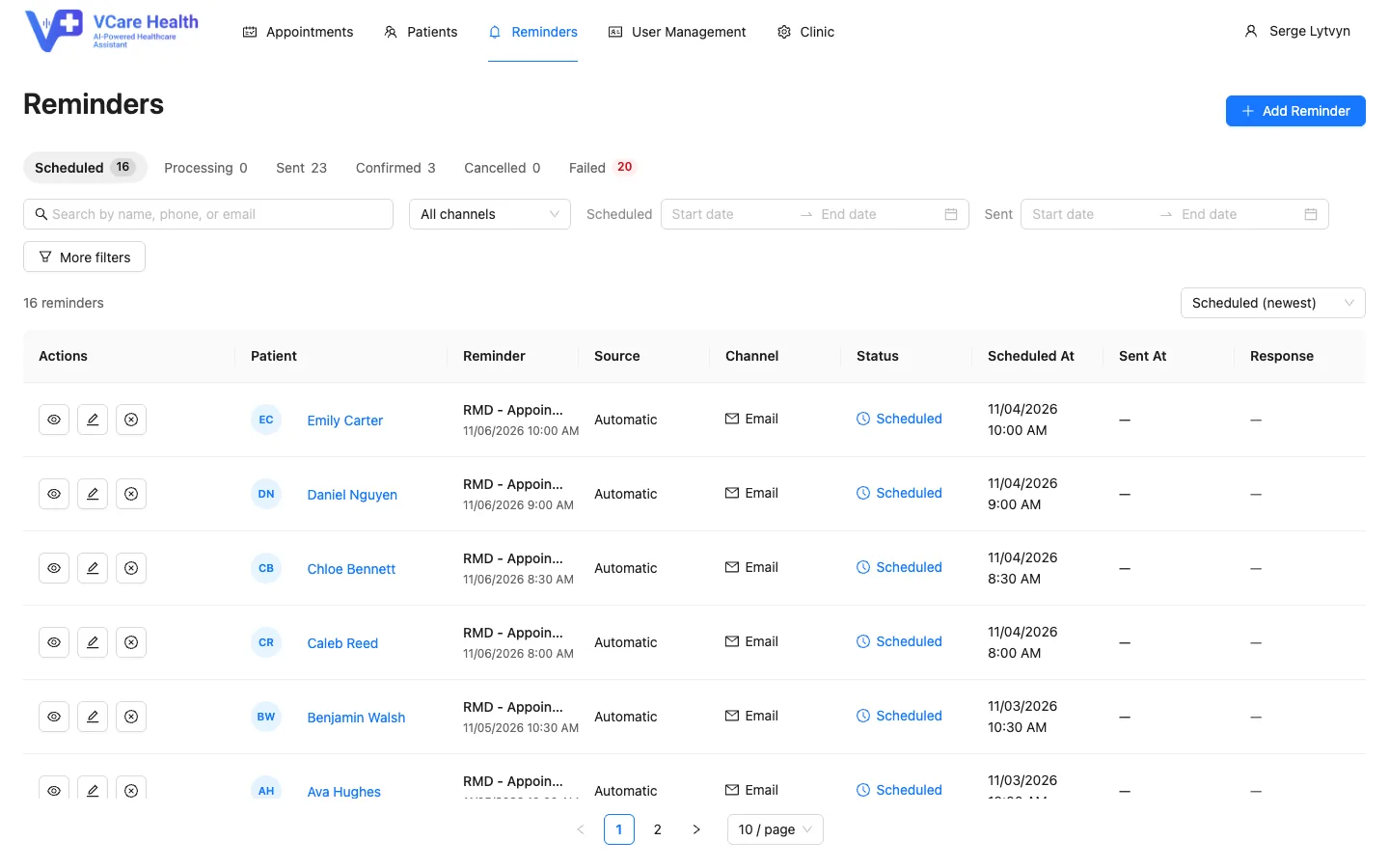Cancel Chloe Bennett's reminder (x icon)
Viewport: 1389px width, 868px height.
pyautogui.click(x=131, y=568)
